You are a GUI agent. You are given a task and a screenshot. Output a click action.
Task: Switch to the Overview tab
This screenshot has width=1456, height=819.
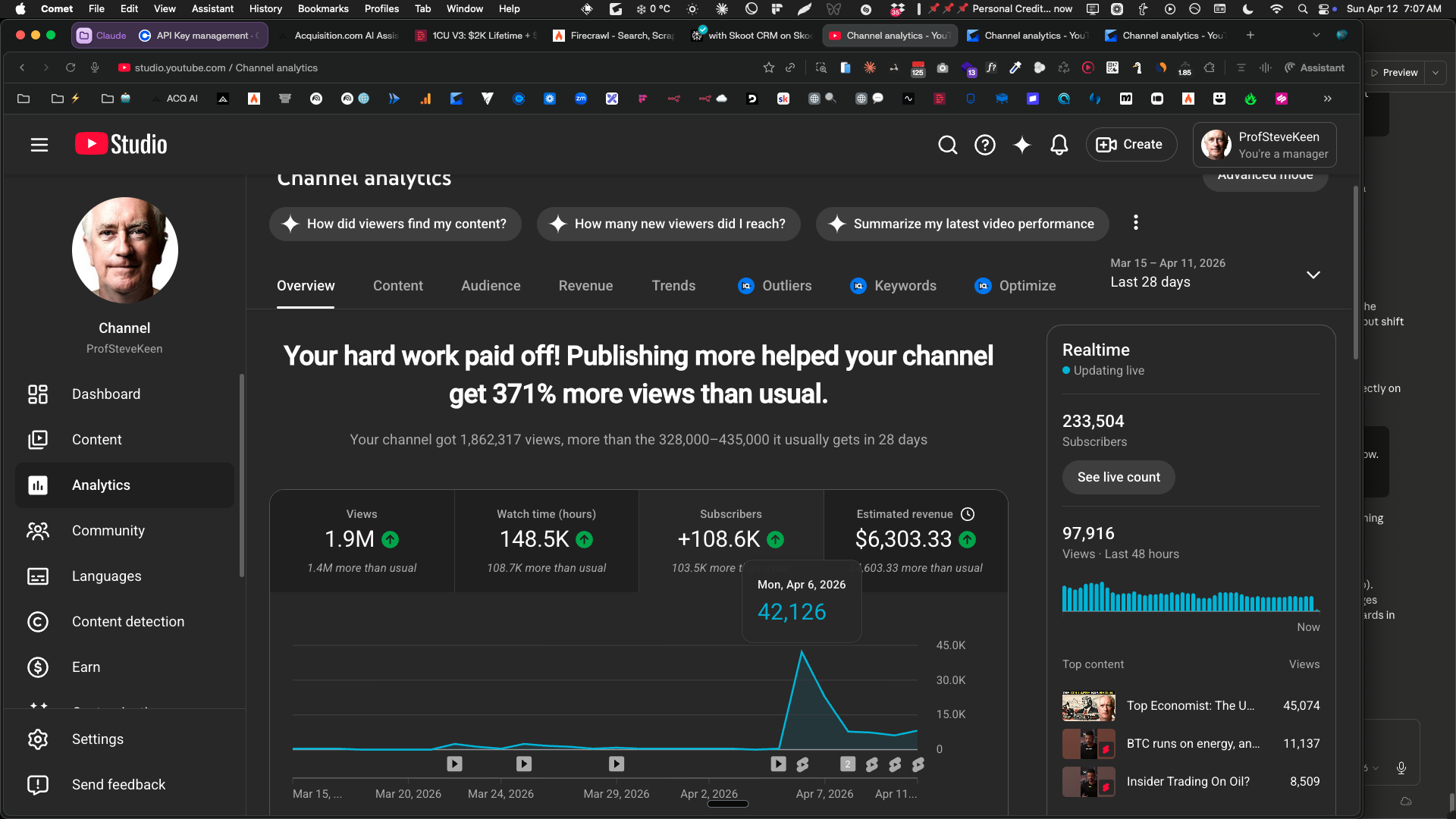coord(306,286)
